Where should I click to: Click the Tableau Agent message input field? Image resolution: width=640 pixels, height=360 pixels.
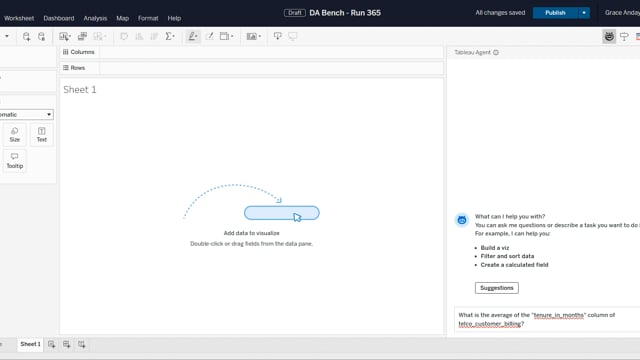click(x=547, y=320)
